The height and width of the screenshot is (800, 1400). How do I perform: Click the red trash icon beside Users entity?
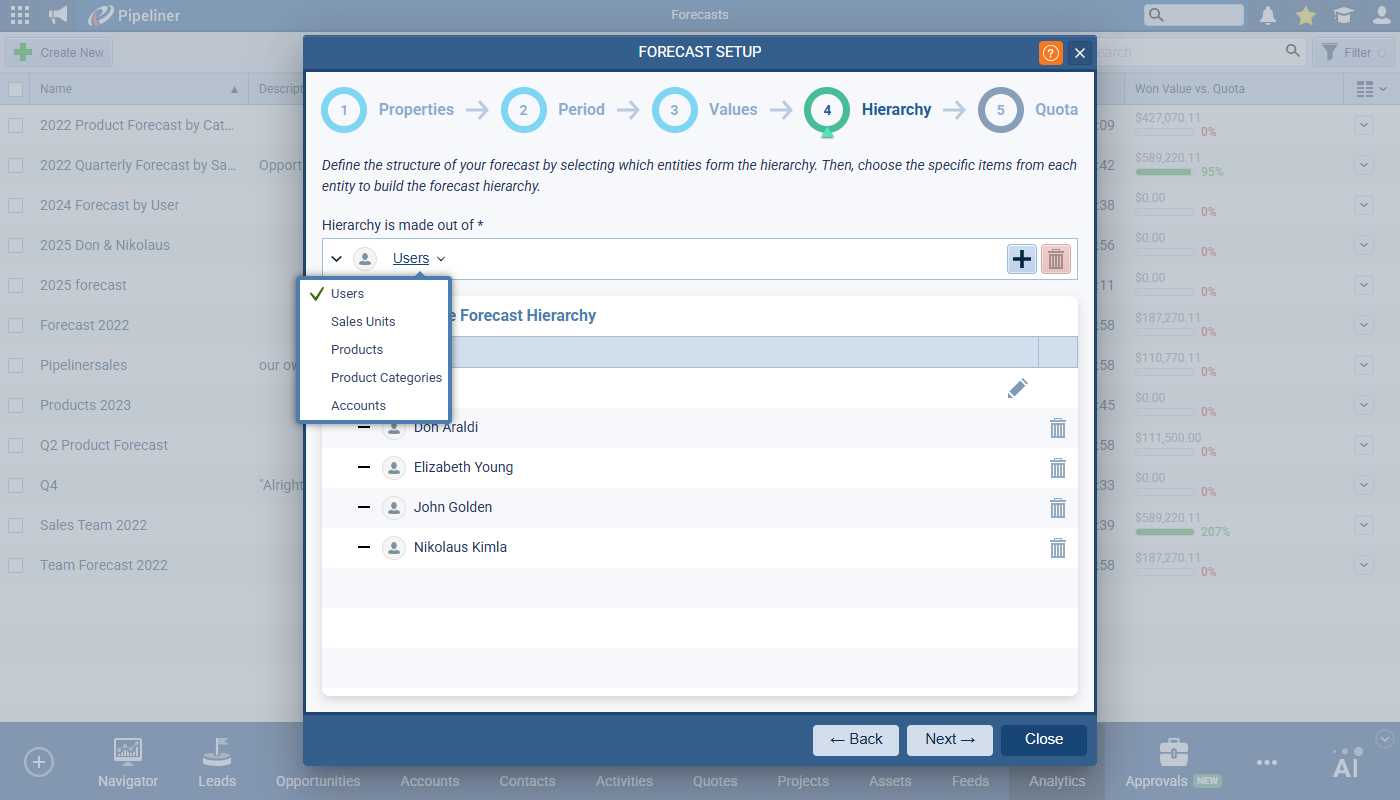click(x=1056, y=259)
